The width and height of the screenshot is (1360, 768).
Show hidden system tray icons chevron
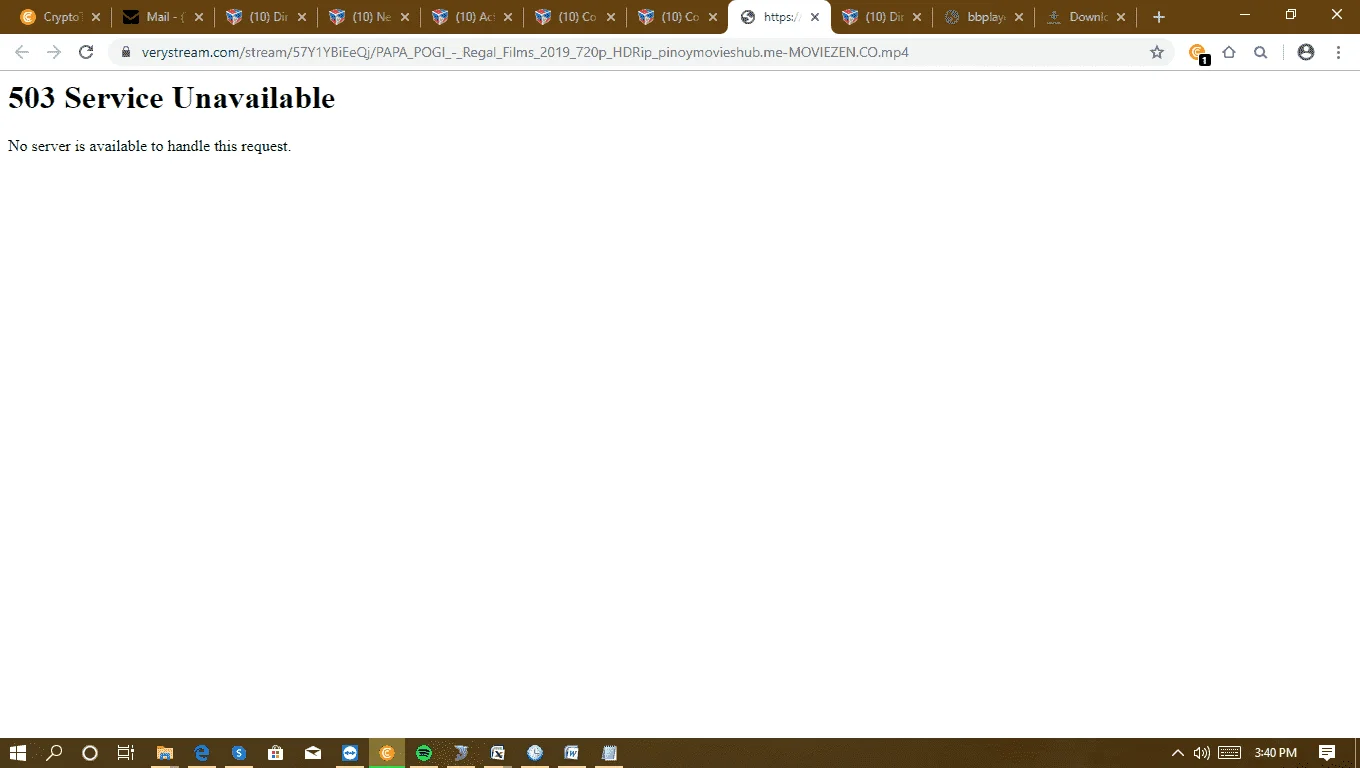pos(1177,753)
